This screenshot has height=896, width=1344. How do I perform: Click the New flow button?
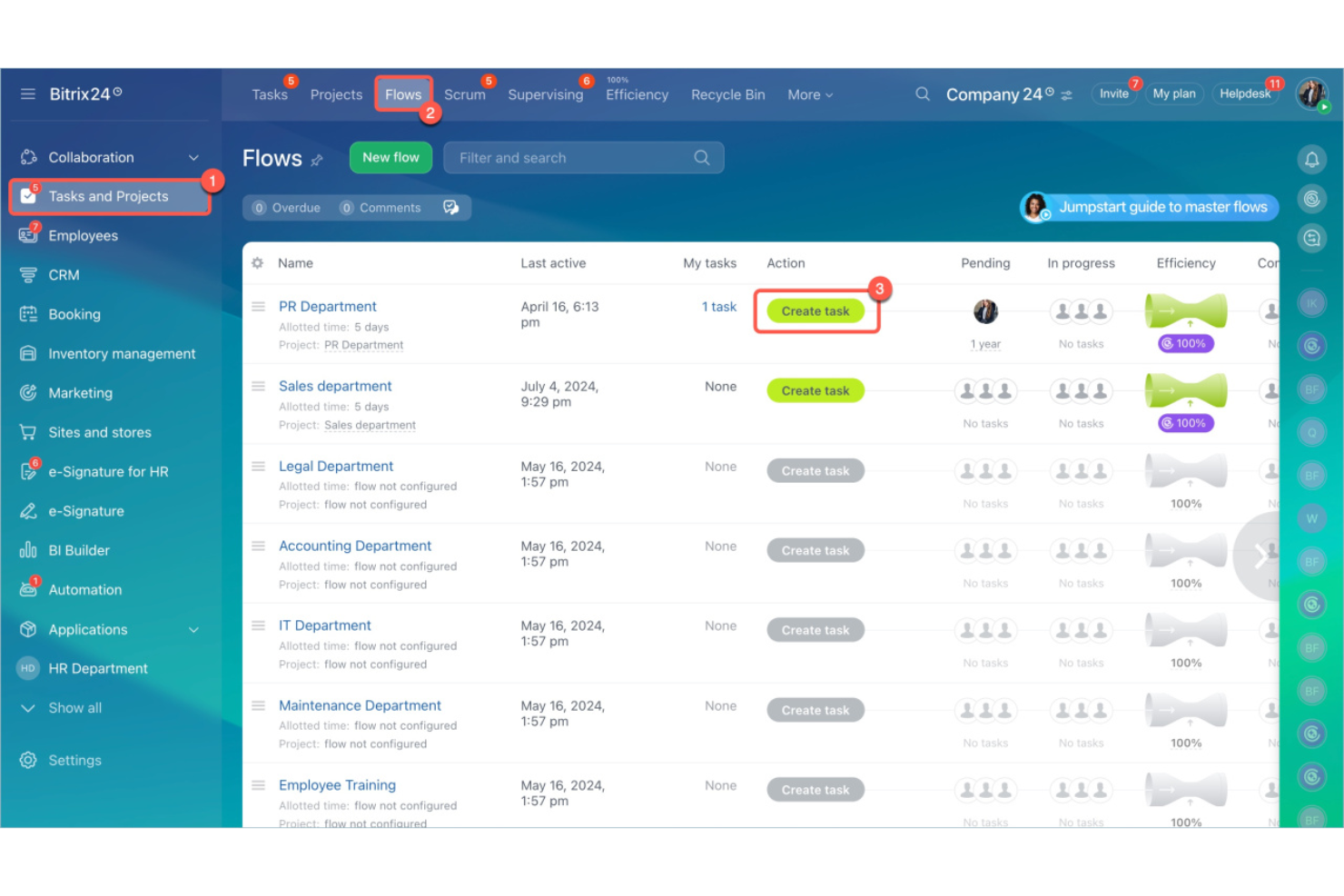tap(390, 157)
